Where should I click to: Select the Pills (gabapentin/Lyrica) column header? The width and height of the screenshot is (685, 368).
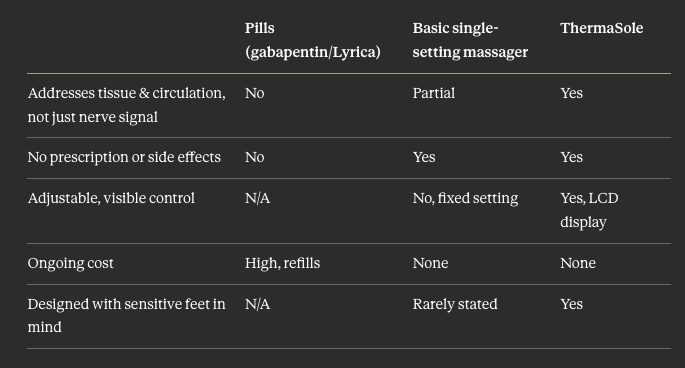pyautogui.click(x=312, y=40)
